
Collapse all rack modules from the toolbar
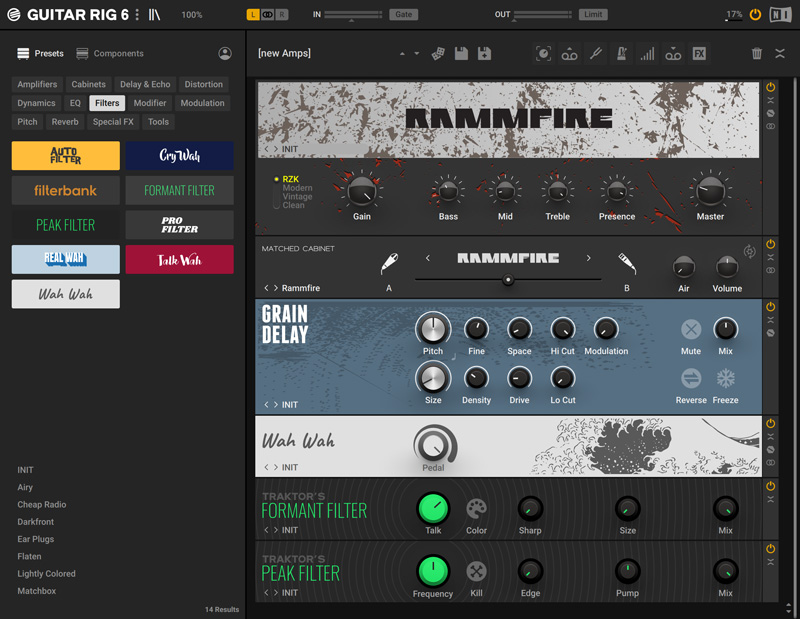[x=780, y=54]
